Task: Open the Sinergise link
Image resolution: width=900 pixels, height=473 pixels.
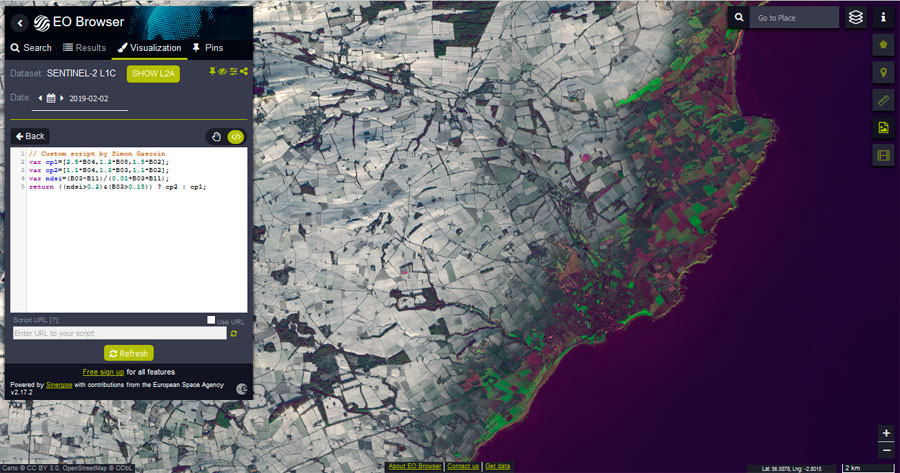Action: coord(59,385)
